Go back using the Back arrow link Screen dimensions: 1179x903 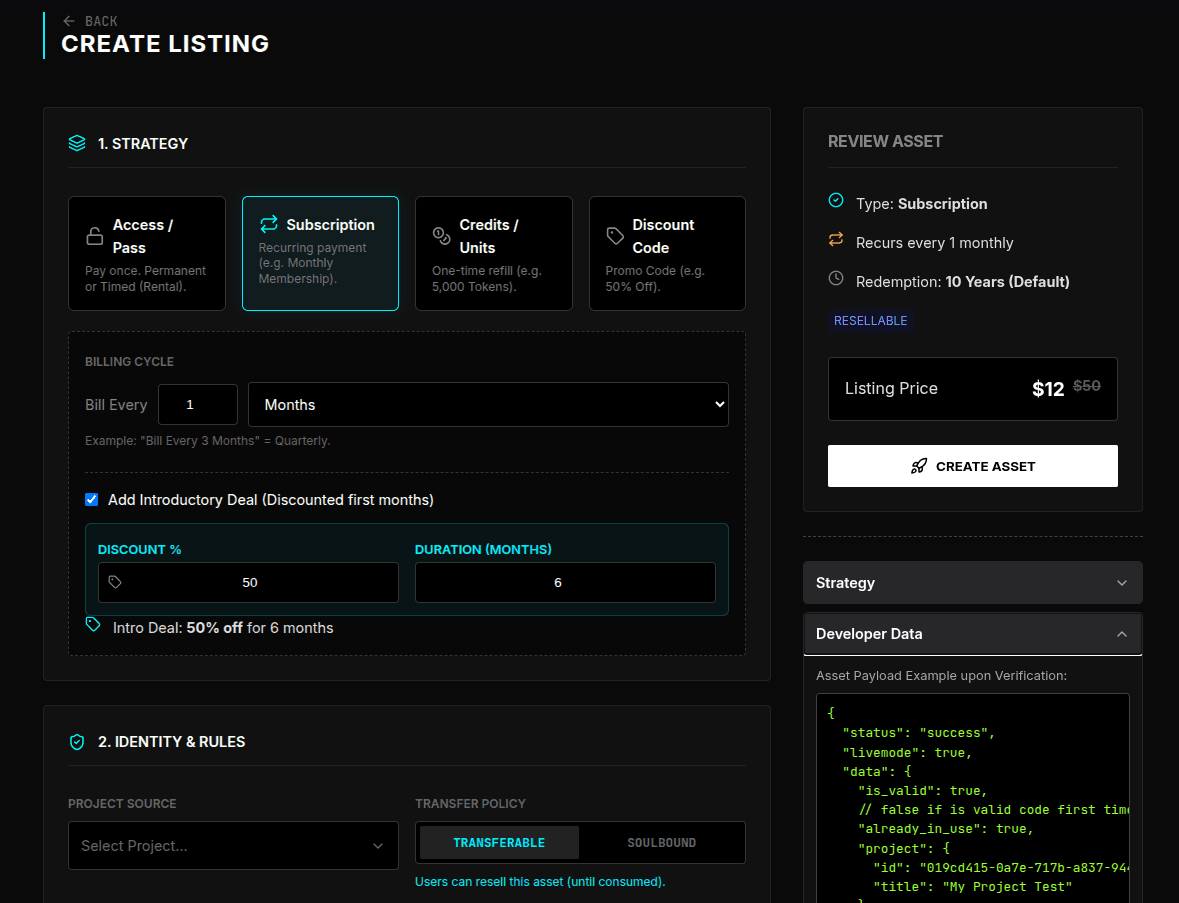[89, 21]
